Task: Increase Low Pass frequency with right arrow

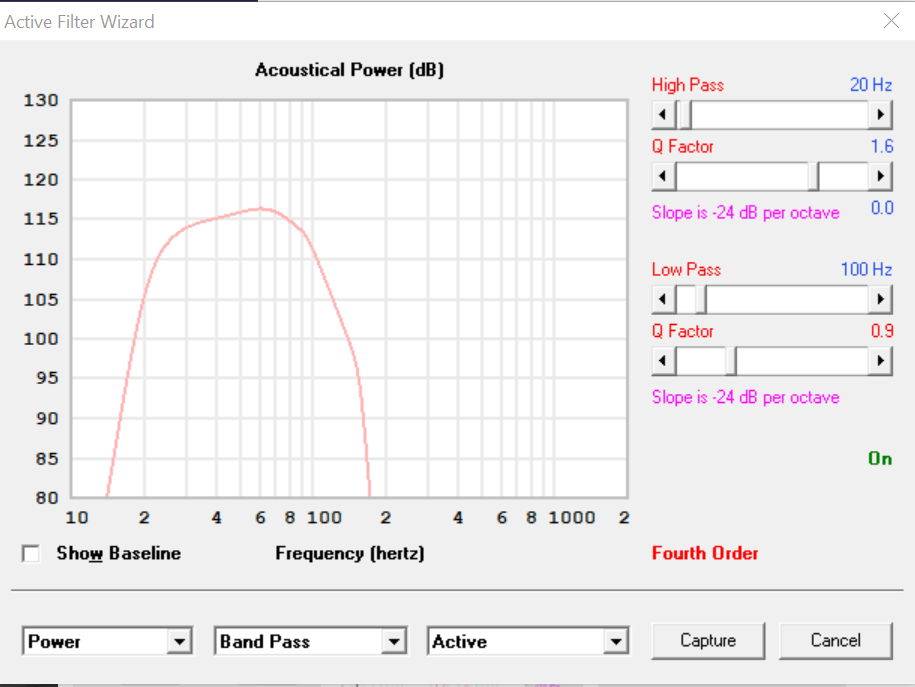Action: click(880, 299)
